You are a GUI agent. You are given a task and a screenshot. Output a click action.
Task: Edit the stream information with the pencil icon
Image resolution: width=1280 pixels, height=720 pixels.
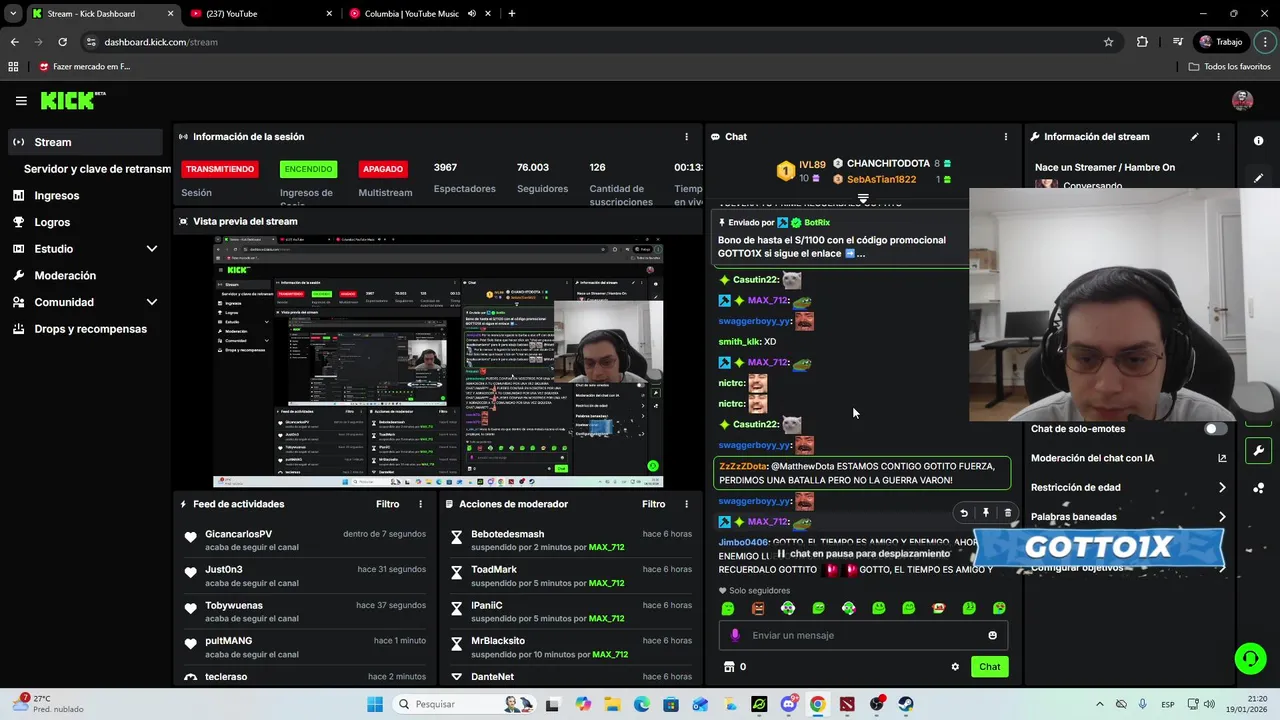pos(1194,137)
